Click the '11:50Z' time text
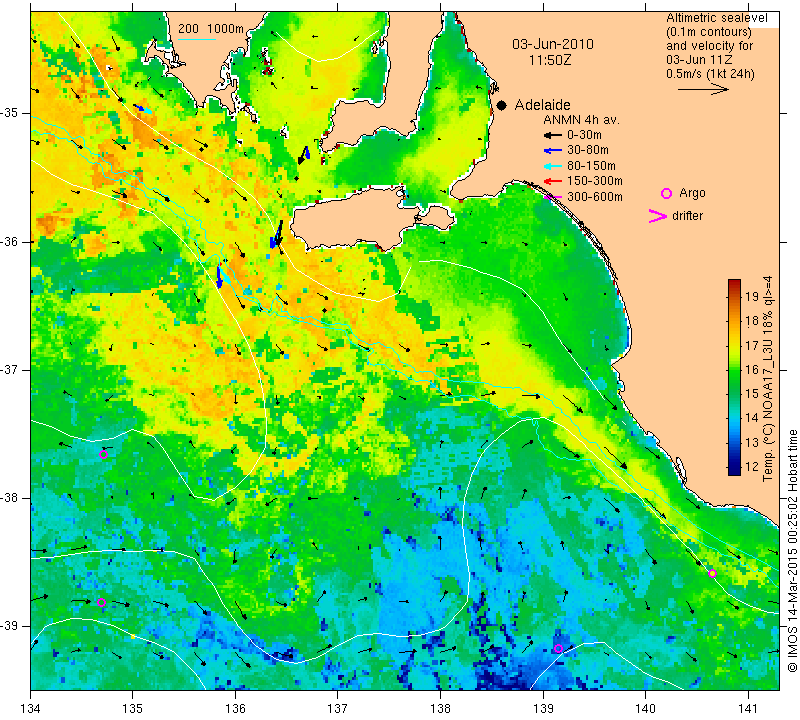This screenshot has width=800, height=720. [550, 60]
